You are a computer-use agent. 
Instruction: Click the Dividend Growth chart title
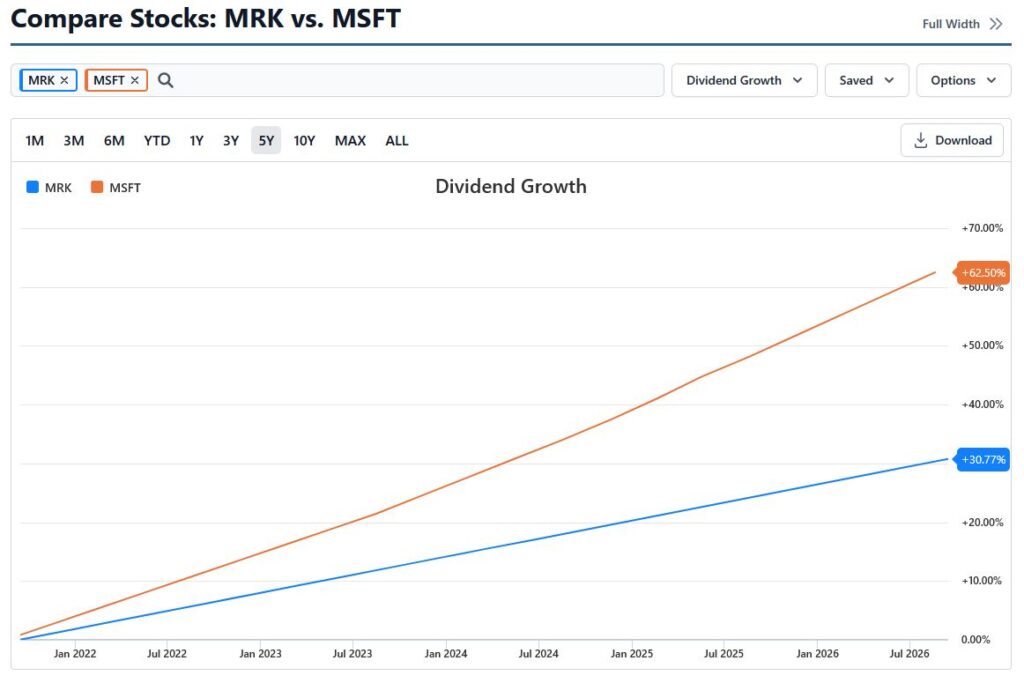click(x=511, y=187)
